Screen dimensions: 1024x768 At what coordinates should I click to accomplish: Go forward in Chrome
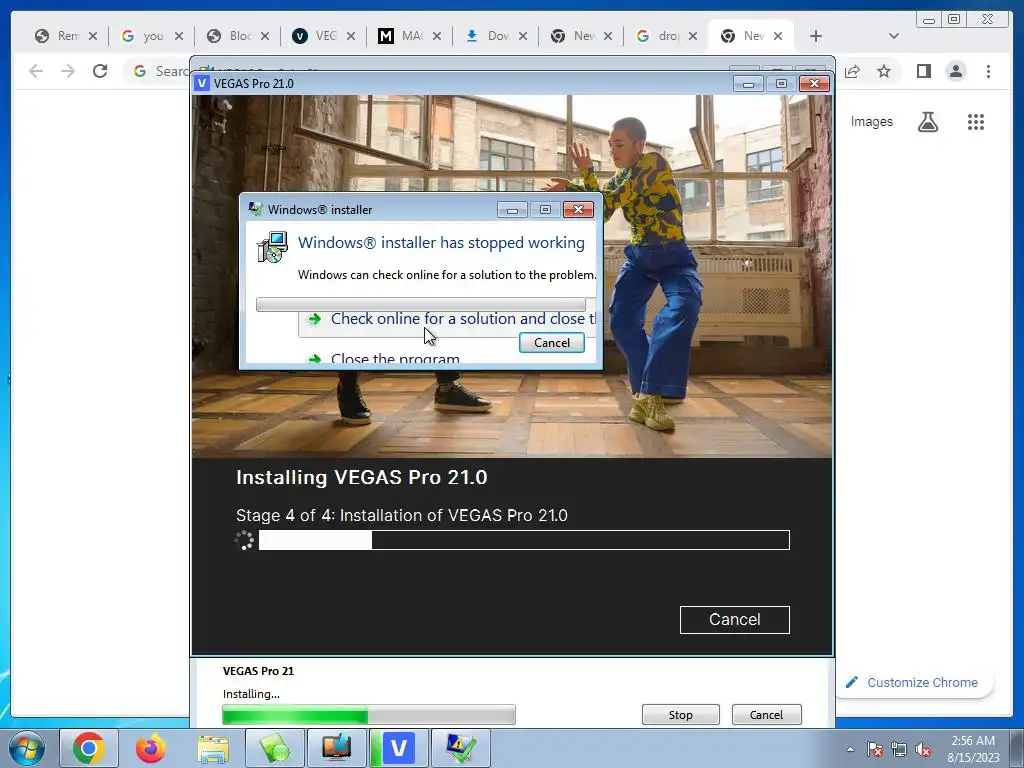tap(68, 71)
